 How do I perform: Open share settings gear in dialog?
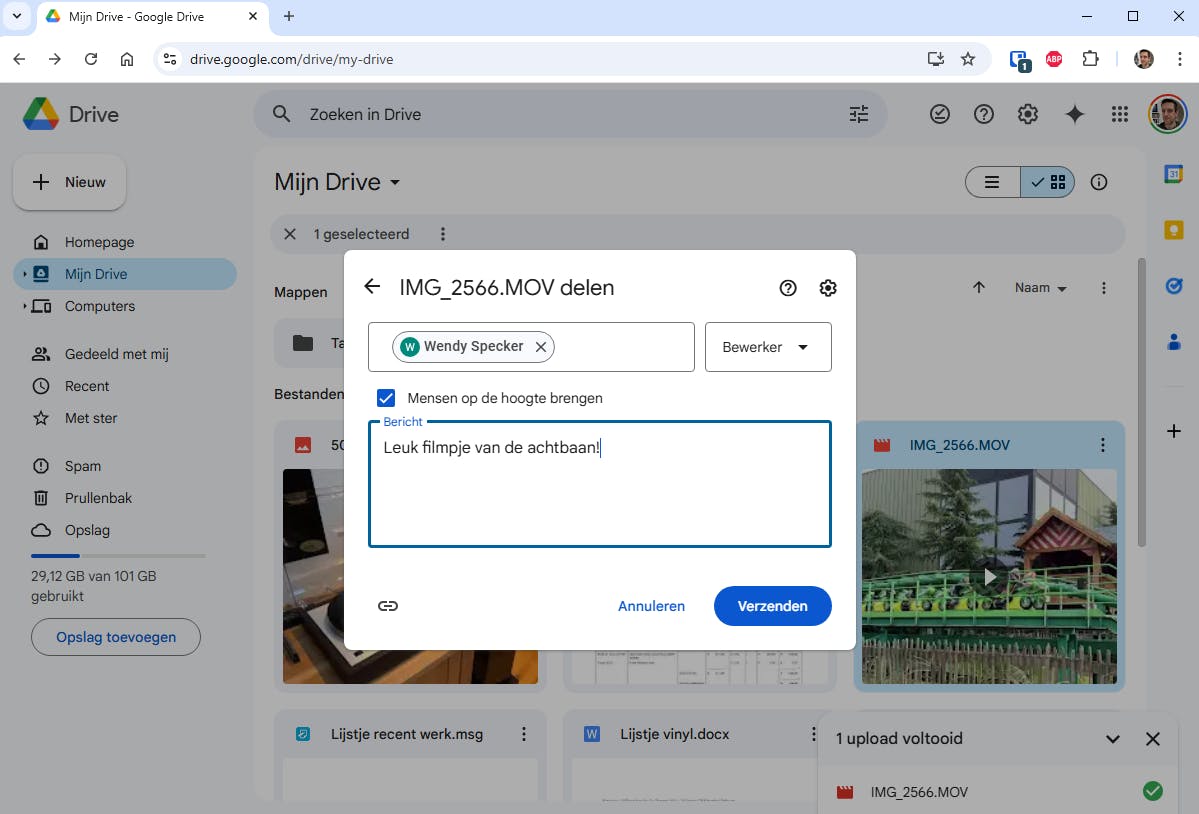click(x=827, y=288)
